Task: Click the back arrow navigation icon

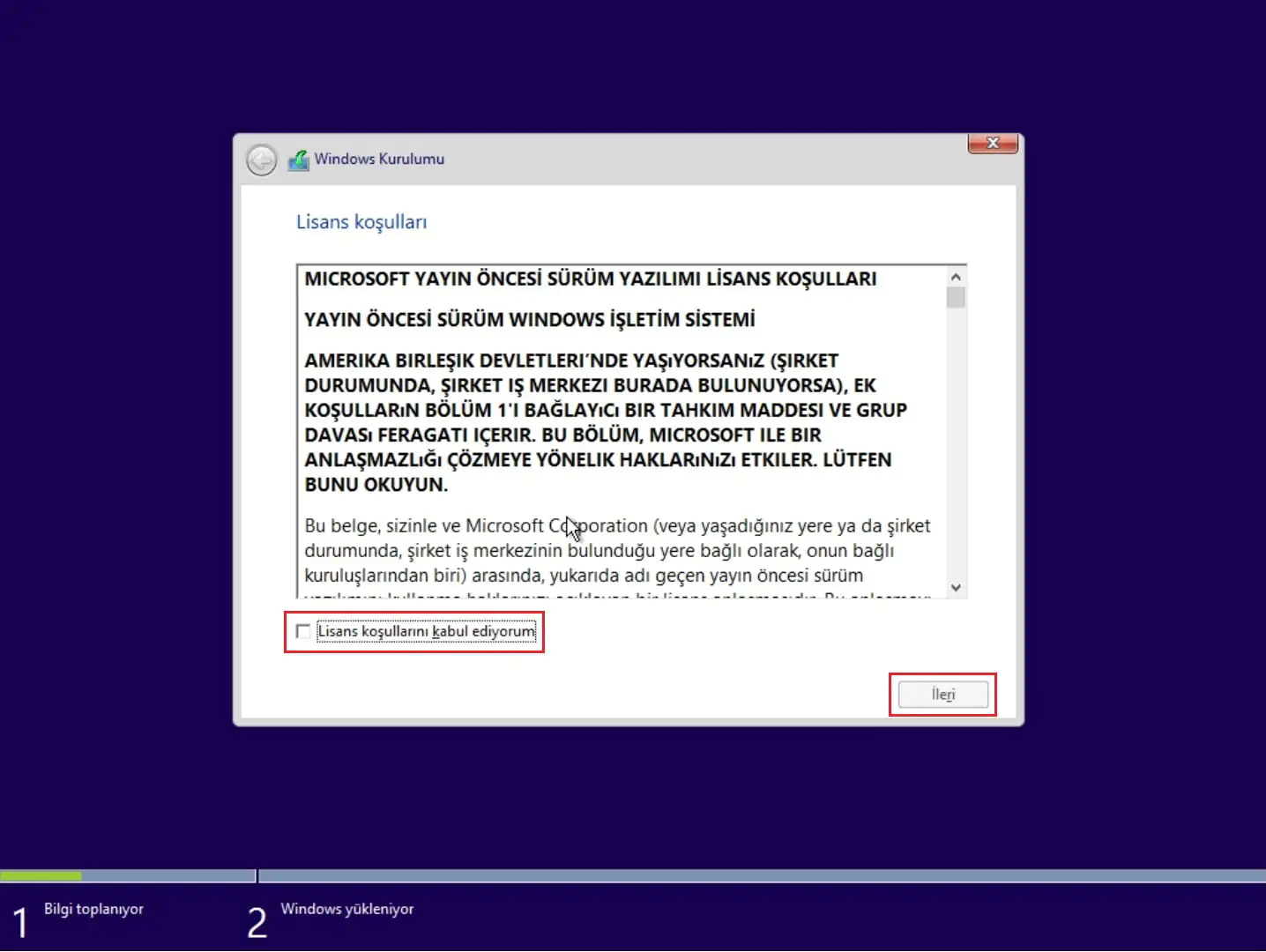Action: pyautogui.click(x=261, y=160)
